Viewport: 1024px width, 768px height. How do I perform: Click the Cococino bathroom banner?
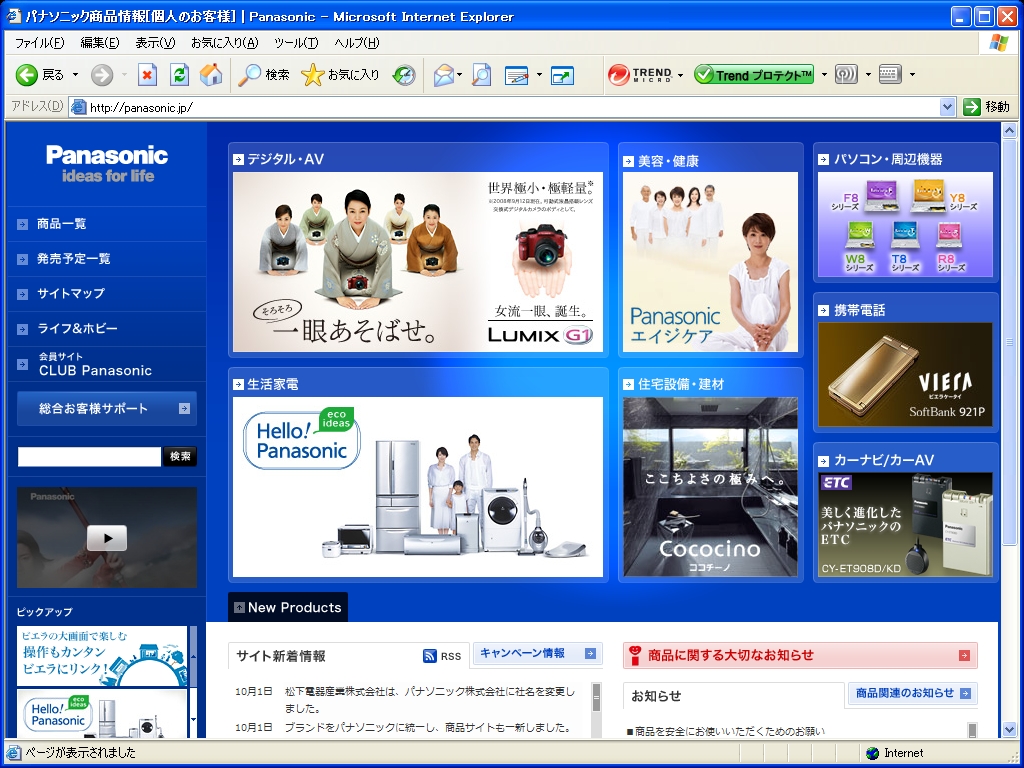point(710,487)
